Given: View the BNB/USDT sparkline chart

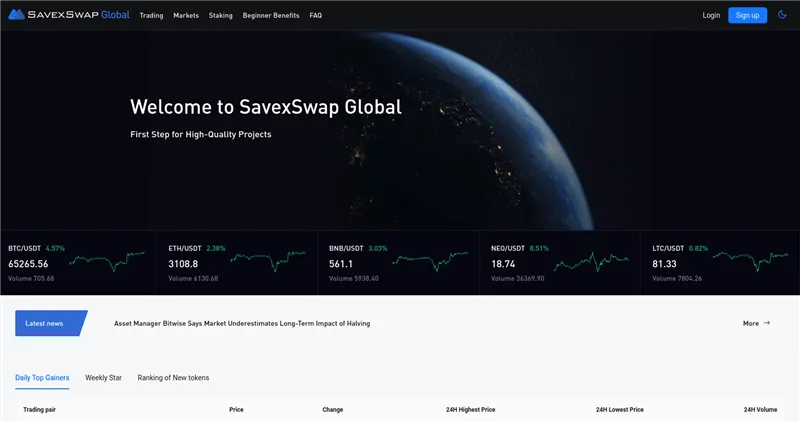Looking at the screenshot, I should click(x=430, y=261).
